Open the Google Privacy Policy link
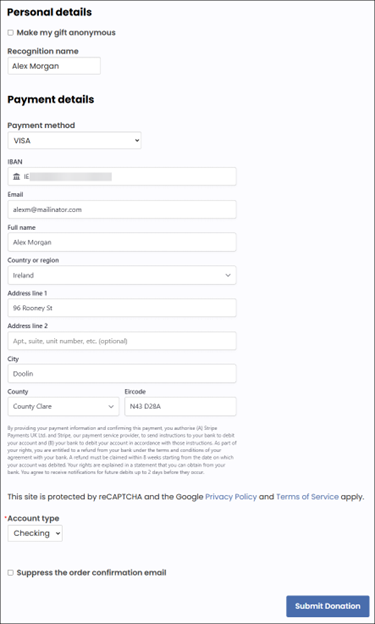Image resolution: width=375 pixels, height=624 pixels. click(x=231, y=497)
